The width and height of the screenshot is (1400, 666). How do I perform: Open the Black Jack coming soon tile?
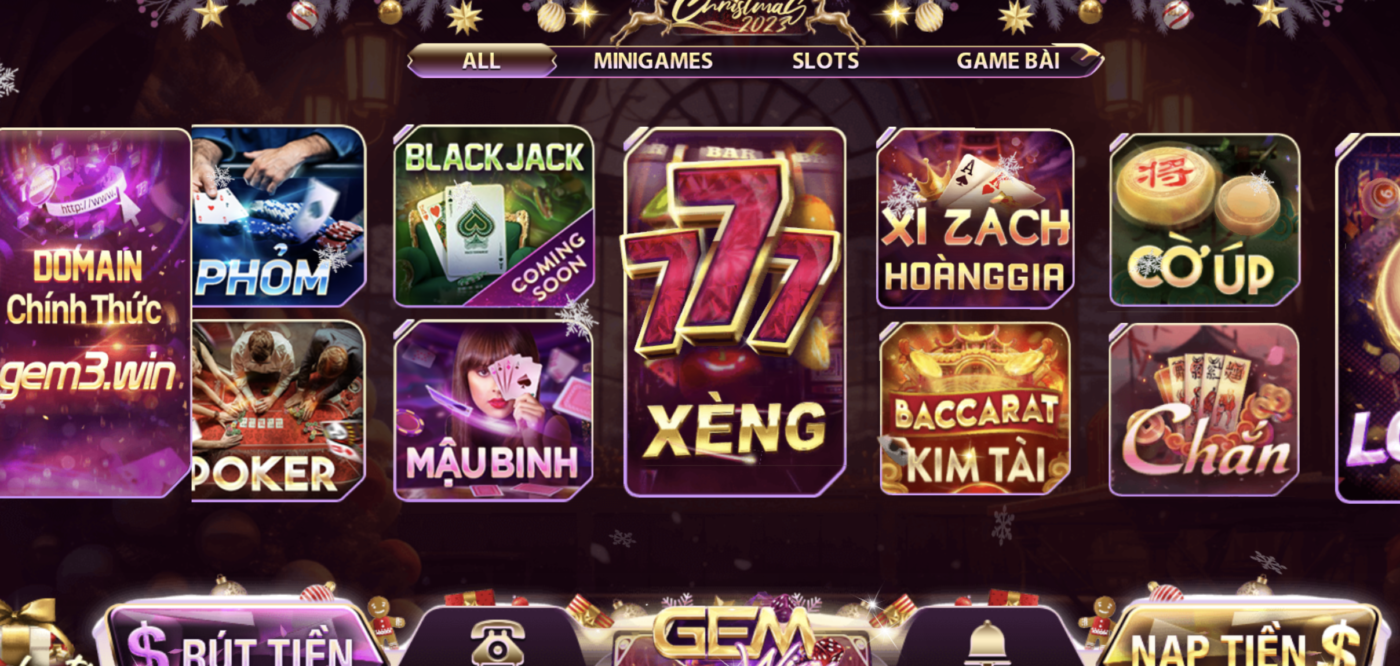(x=494, y=216)
